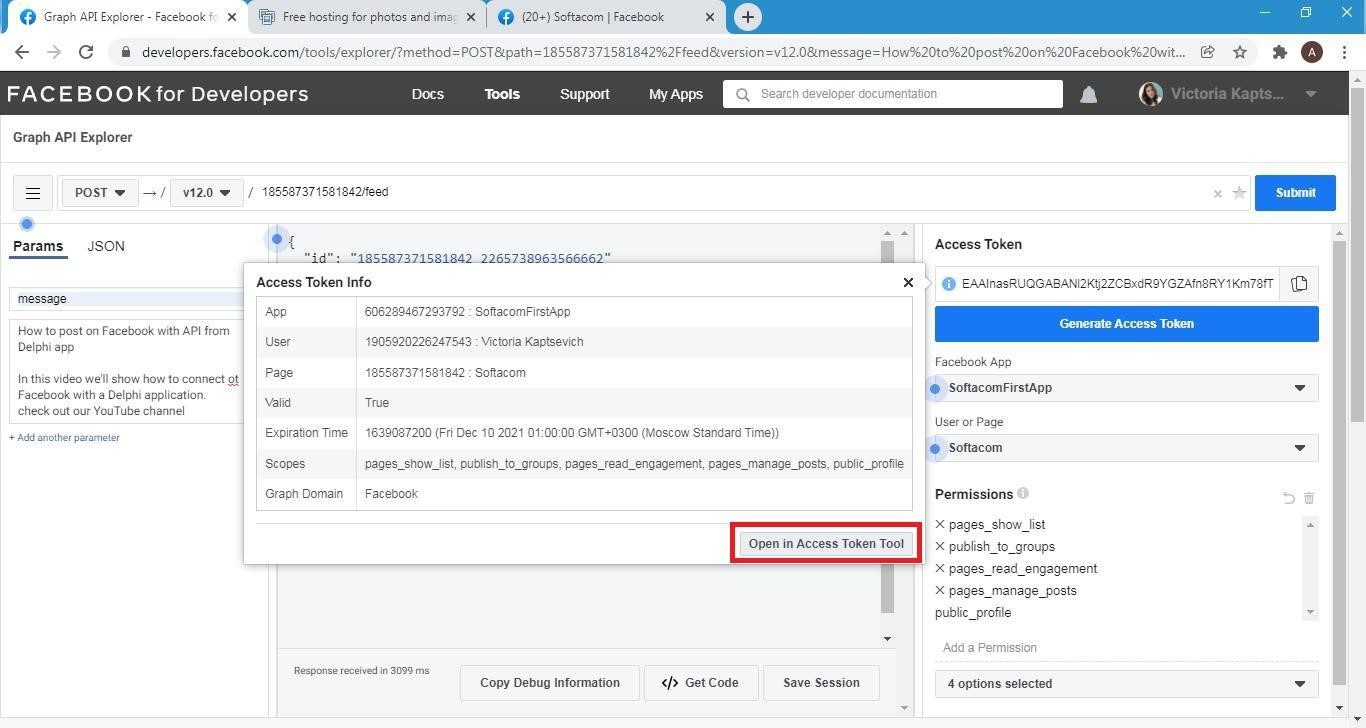Image resolution: width=1366 pixels, height=728 pixels.
Task: Click the Add a Permission field
Action: point(1126,648)
